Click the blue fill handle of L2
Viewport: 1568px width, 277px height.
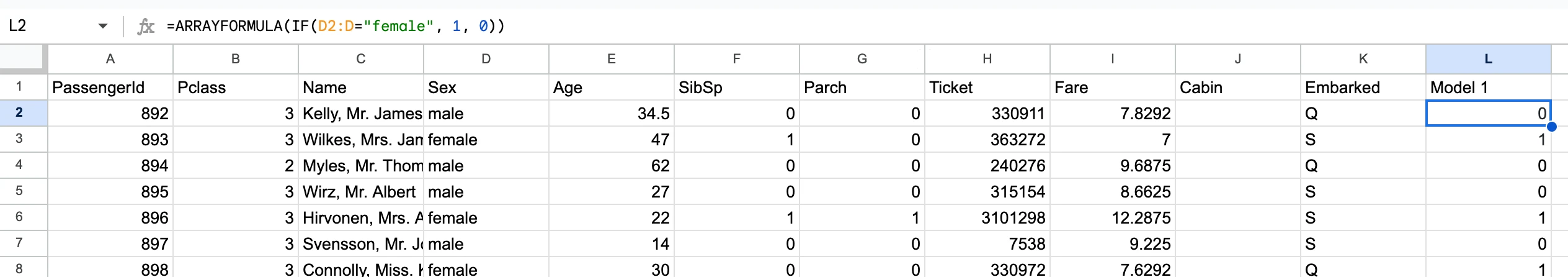(1551, 127)
